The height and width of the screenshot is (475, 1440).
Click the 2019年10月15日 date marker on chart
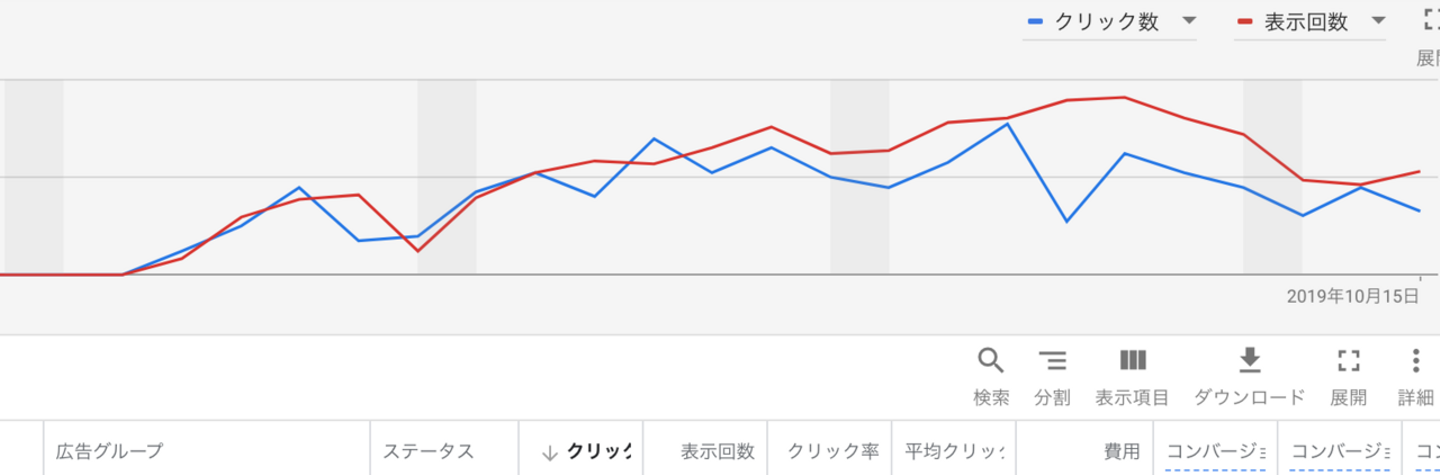(x=1352, y=295)
